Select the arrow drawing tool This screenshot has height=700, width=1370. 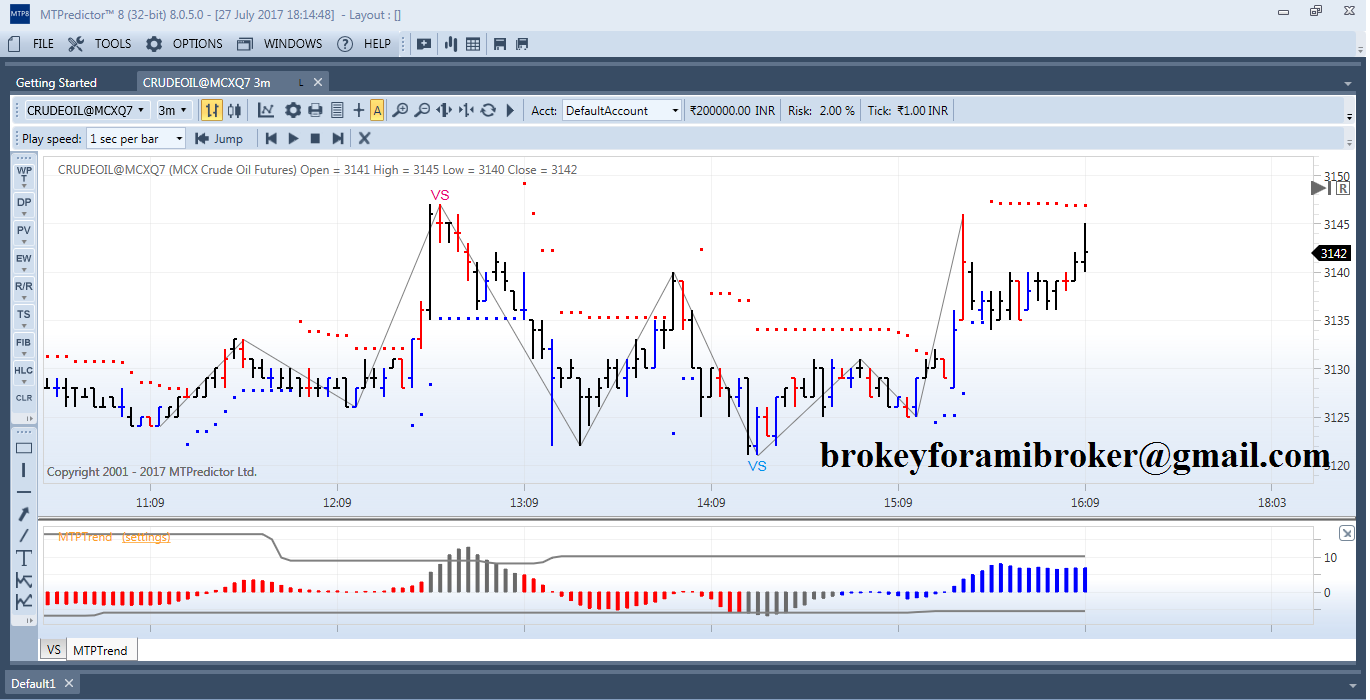tap(24, 514)
